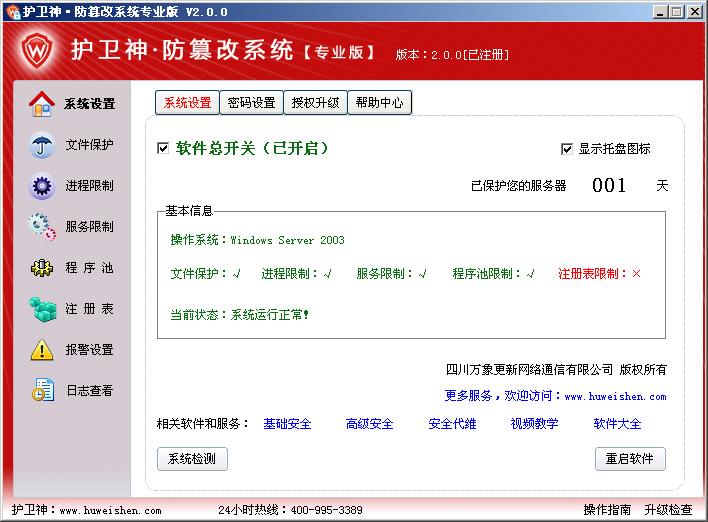Screen dimensions: 708x522
Task: Open 系统设置 in the sidebar
Action: (89, 104)
